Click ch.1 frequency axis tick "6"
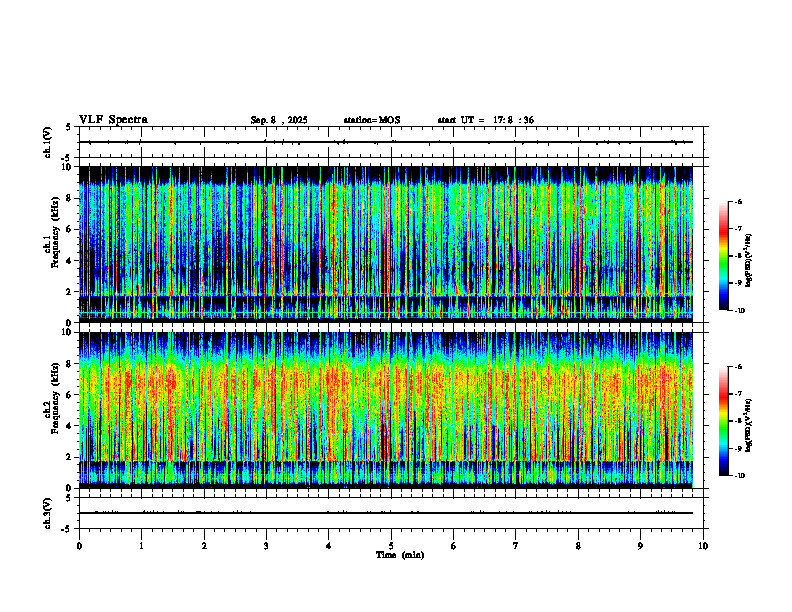The width and height of the screenshot is (792, 612). coord(69,230)
